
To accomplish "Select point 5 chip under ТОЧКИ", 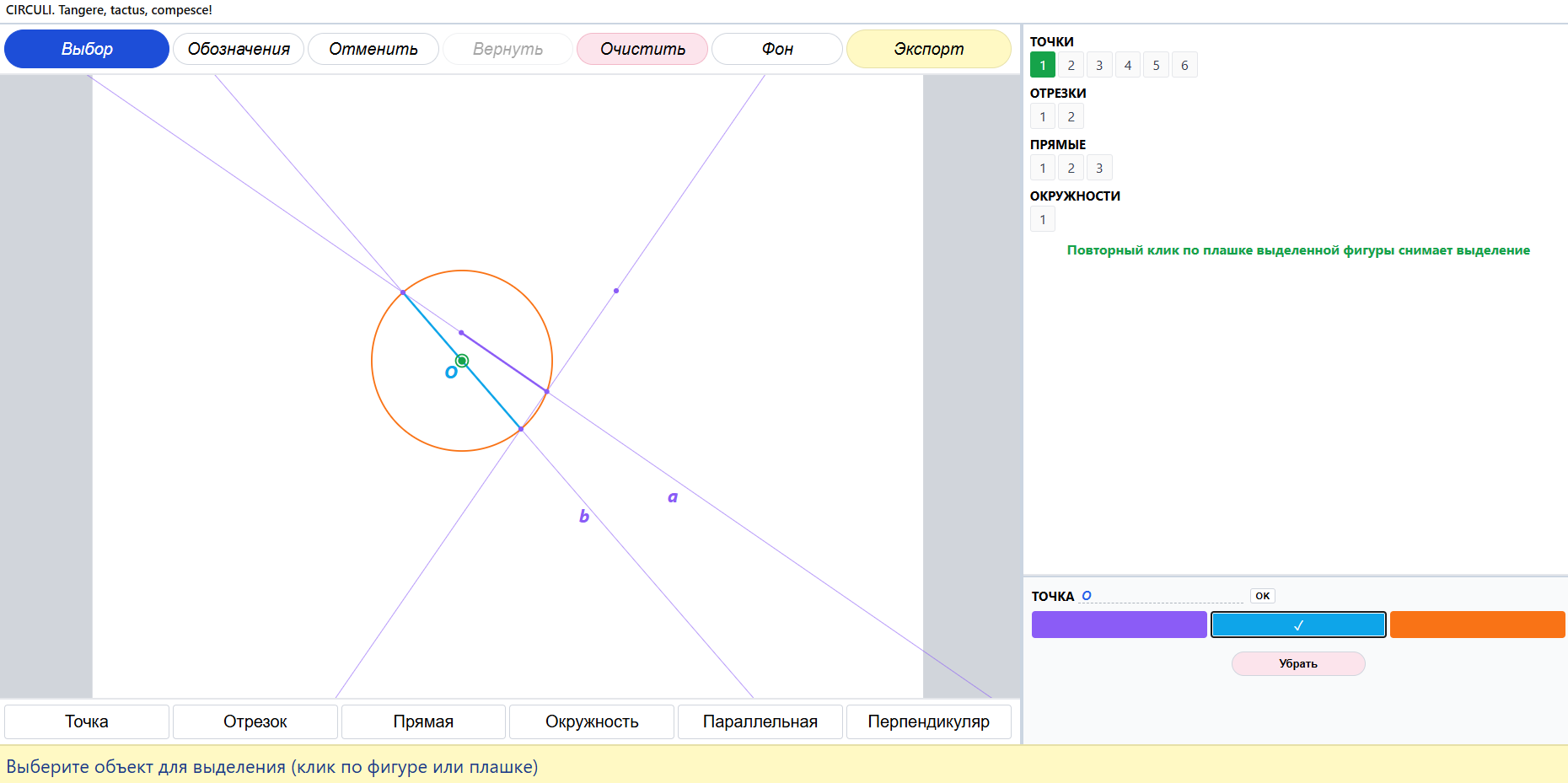I will coord(1156,65).
